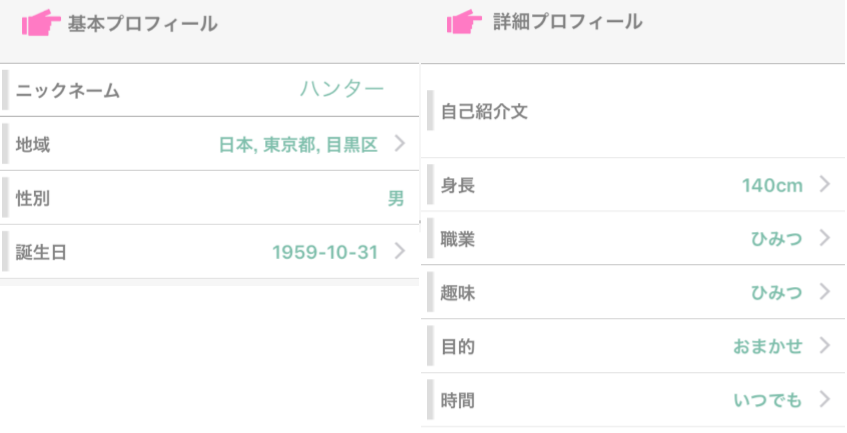Click the pink hand icon beside 詳細プロフィール
Screen dimensions: 847x433
click(464, 22)
